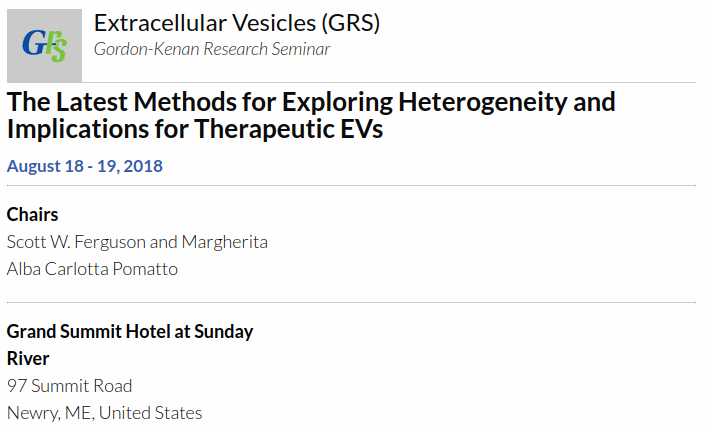
Task: Click Grand Summit Hotel at Sunday venue
Action: [x=130, y=332]
